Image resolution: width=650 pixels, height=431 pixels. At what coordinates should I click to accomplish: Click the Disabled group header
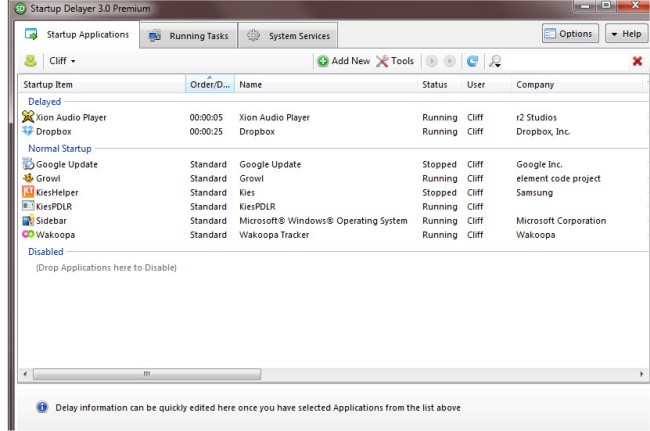(x=46, y=252)
